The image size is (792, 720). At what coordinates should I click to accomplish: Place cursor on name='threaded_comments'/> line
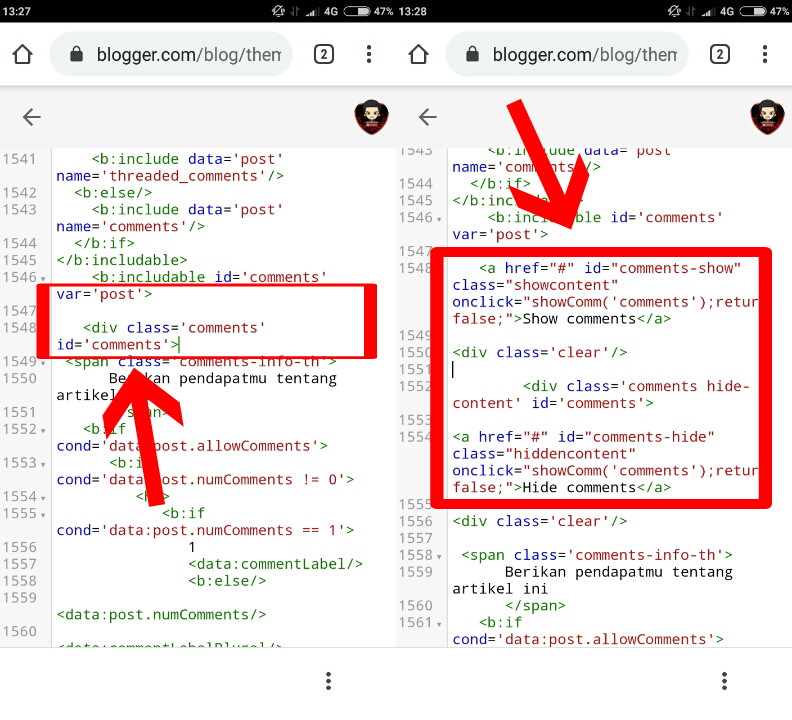(x=170, y=176)
